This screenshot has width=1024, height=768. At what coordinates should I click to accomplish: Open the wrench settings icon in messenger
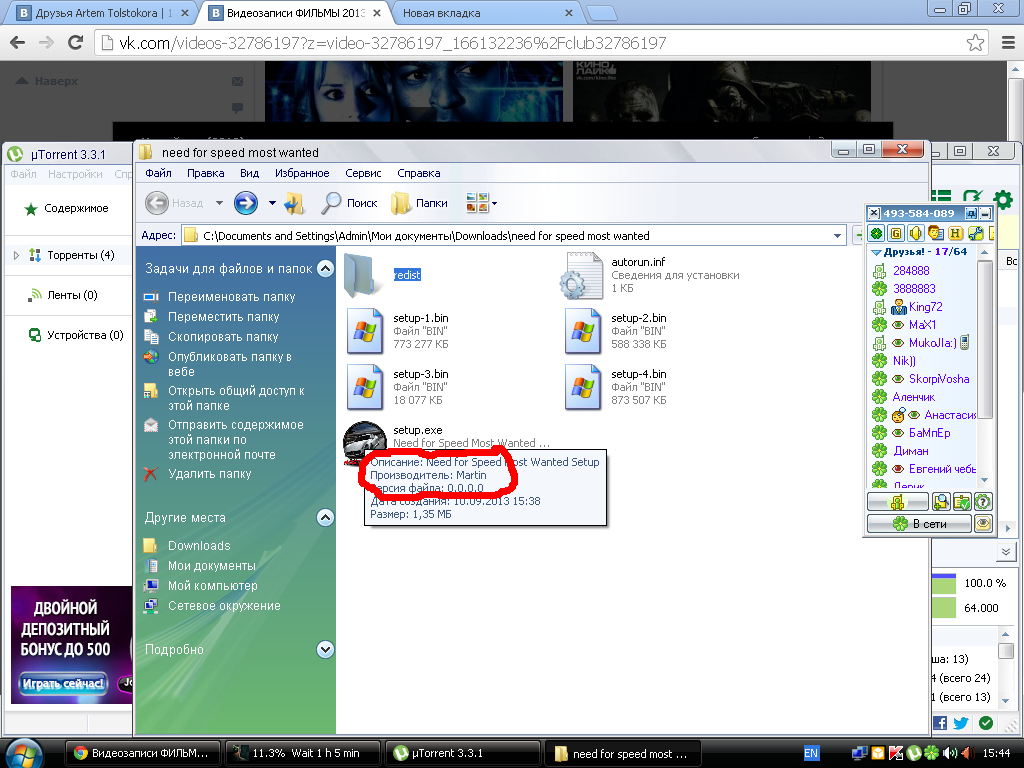[975, 233]
